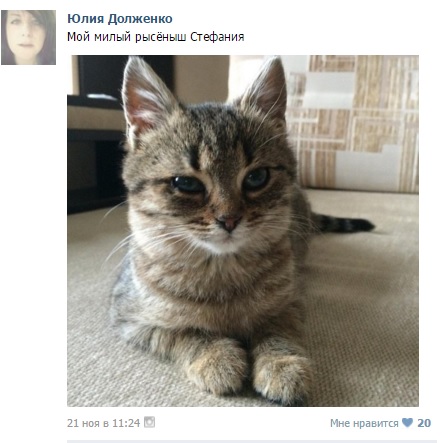View the list of 20 likes
445x443 pixels.
pyautogui.click(x=424, y=423)
